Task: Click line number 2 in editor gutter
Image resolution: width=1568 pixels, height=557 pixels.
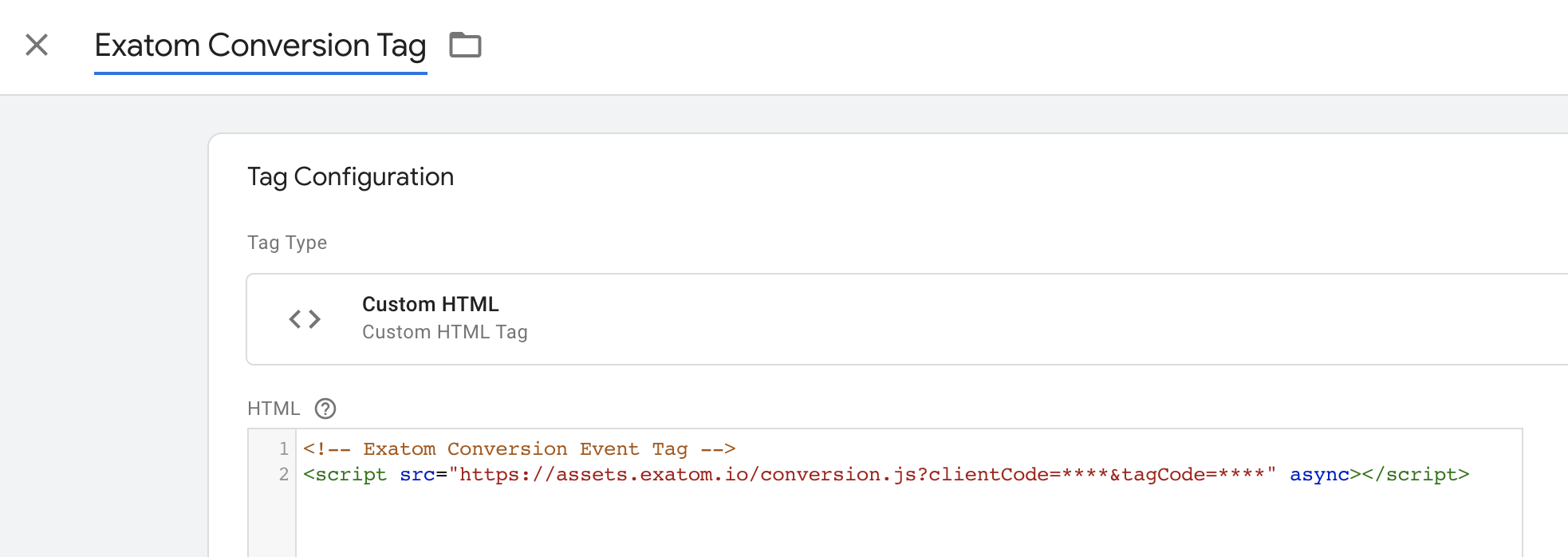Action: [283, 474]
